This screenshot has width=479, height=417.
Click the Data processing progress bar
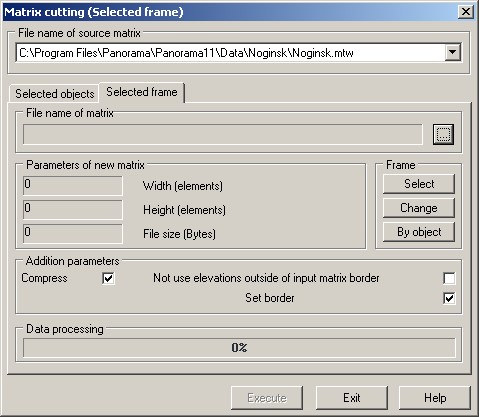[x=239, y=348]
